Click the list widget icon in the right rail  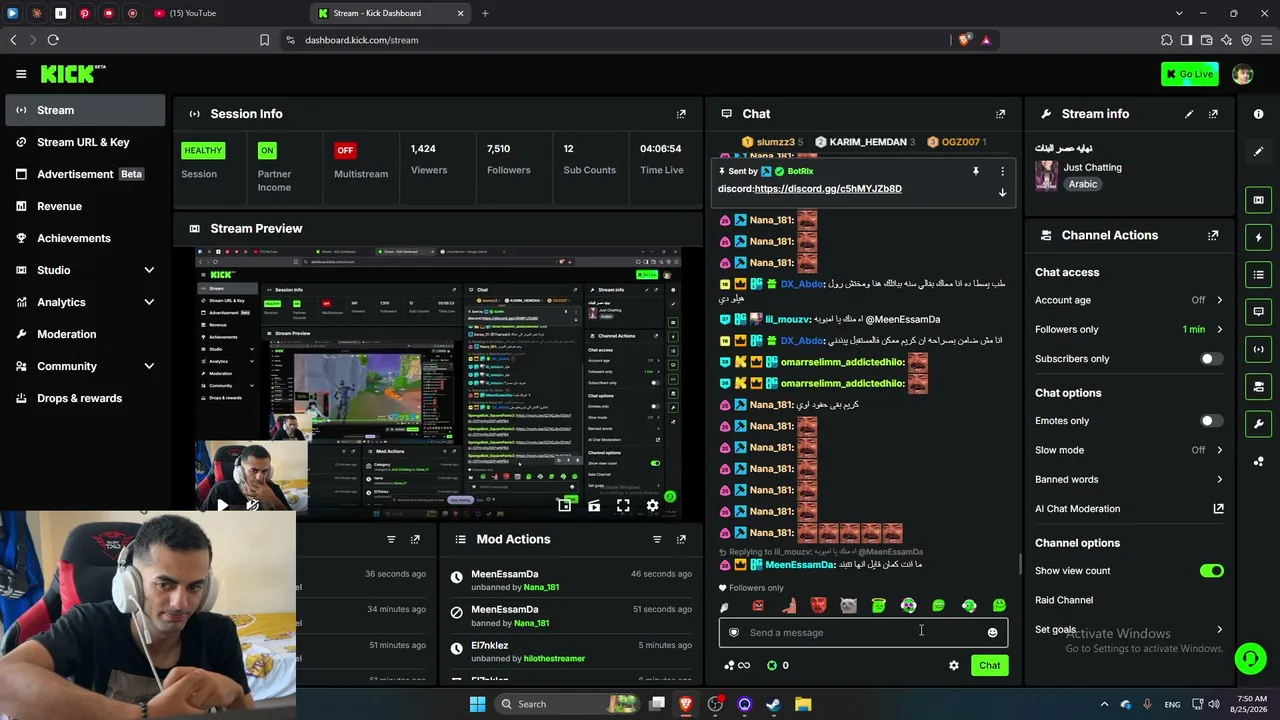[x=1258, y=275]
